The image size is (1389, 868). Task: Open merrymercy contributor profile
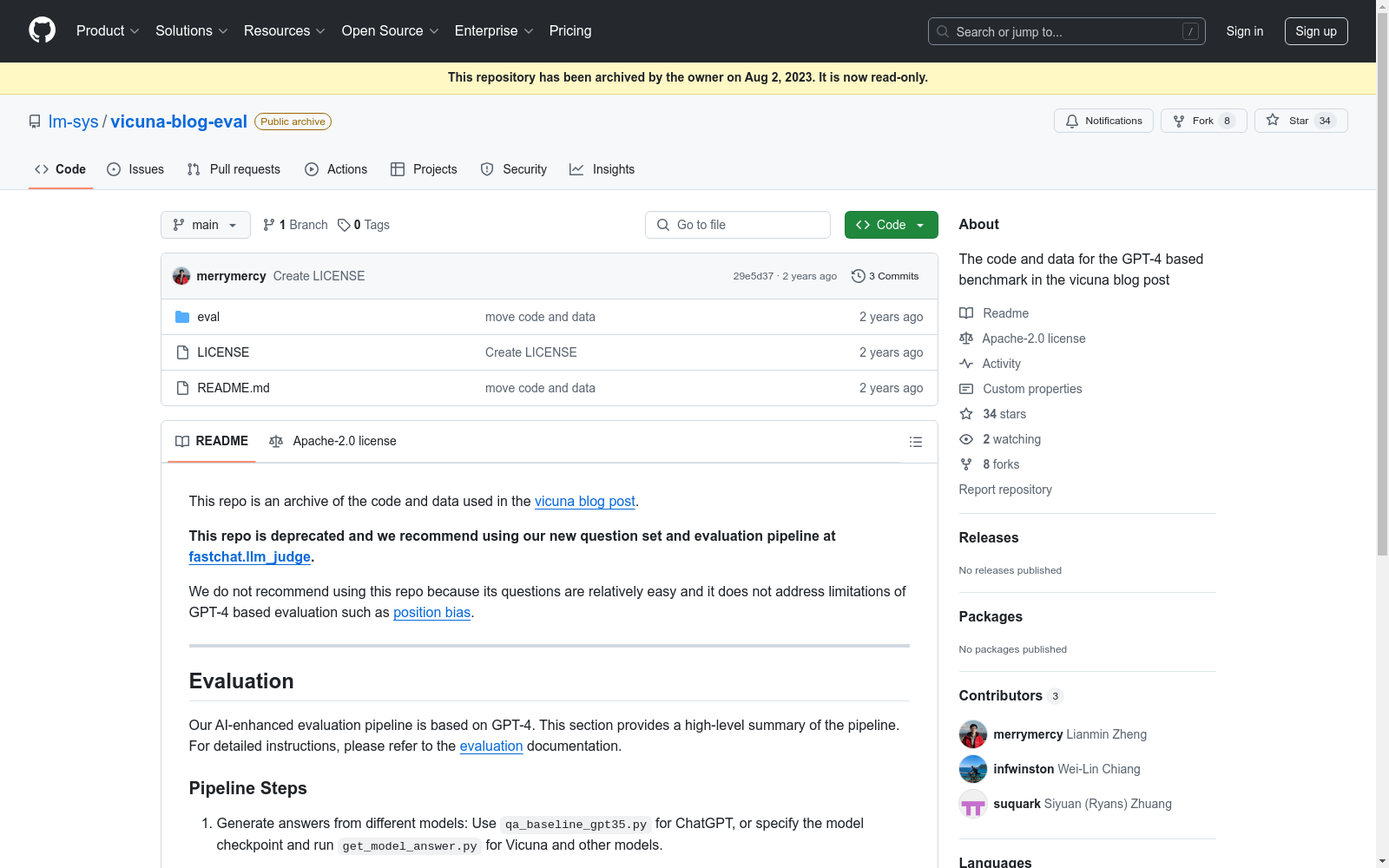(1028, 734)
